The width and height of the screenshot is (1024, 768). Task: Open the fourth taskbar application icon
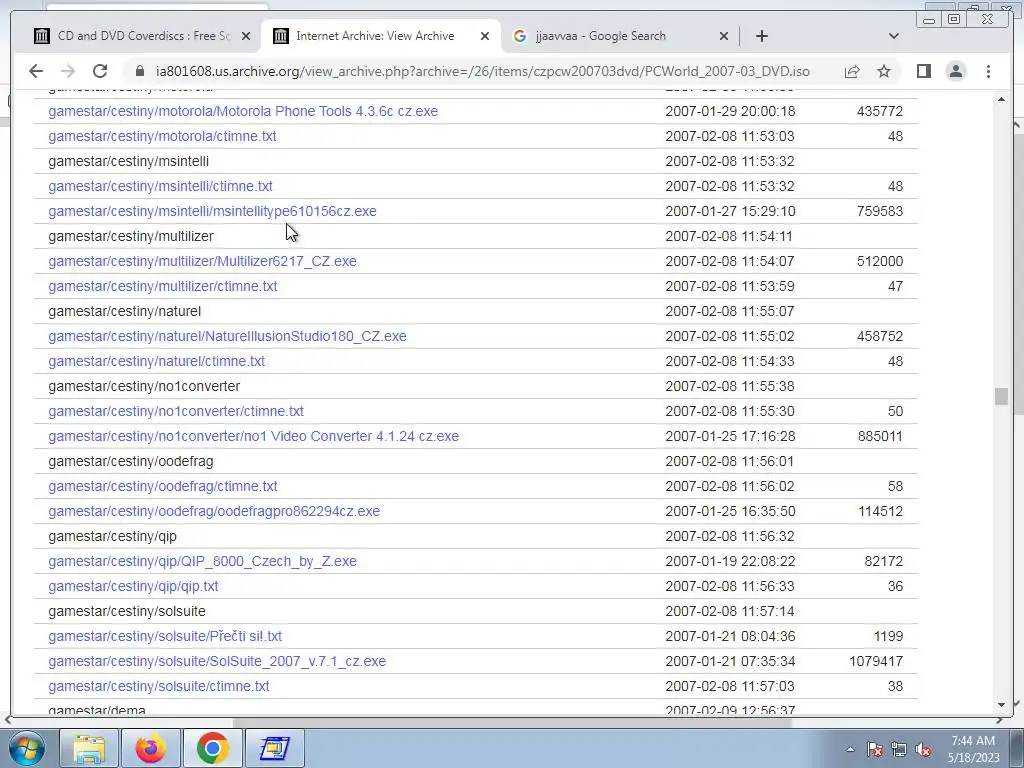(274, 748)
